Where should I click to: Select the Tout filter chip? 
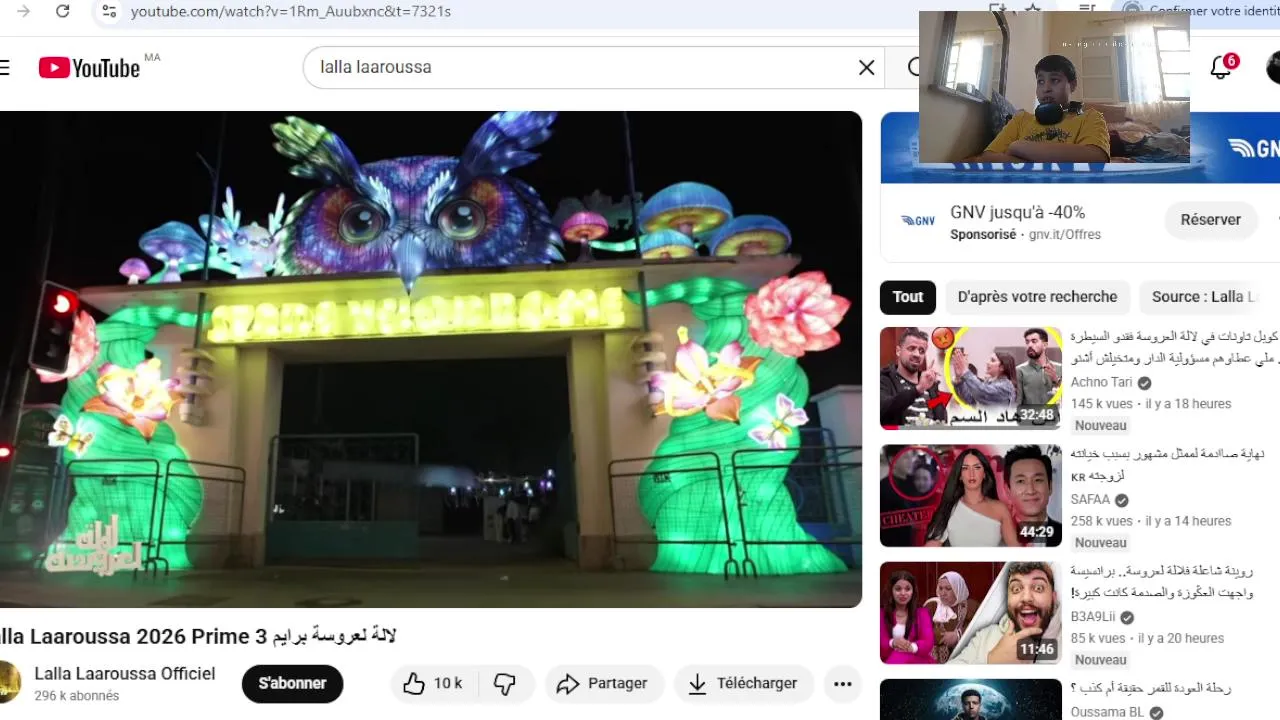tap(908, 297)
